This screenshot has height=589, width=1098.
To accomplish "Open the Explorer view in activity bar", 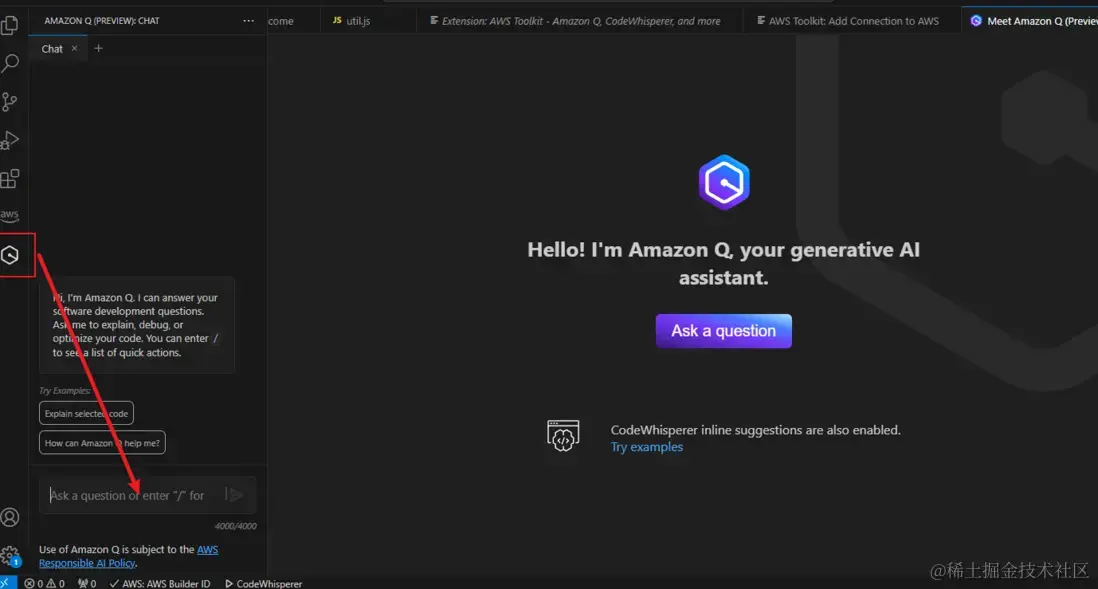I will (x=10, y=25).
